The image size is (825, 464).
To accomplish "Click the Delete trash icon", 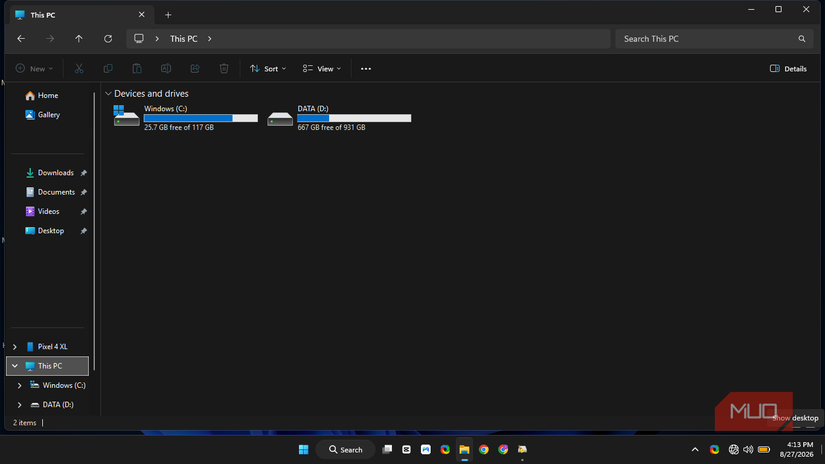I will click(x=224, y=68).
